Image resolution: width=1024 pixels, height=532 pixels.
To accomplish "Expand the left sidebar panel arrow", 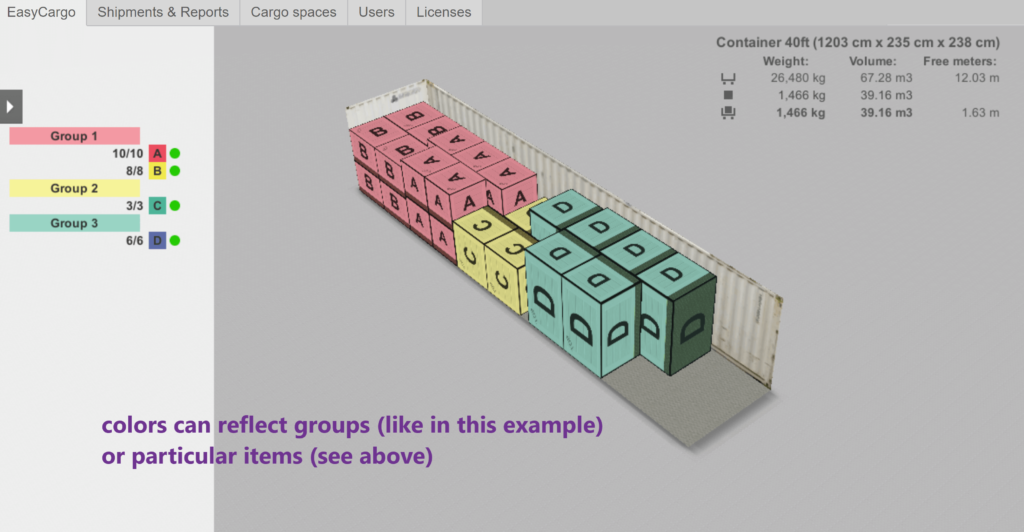I will pos(11,106).
